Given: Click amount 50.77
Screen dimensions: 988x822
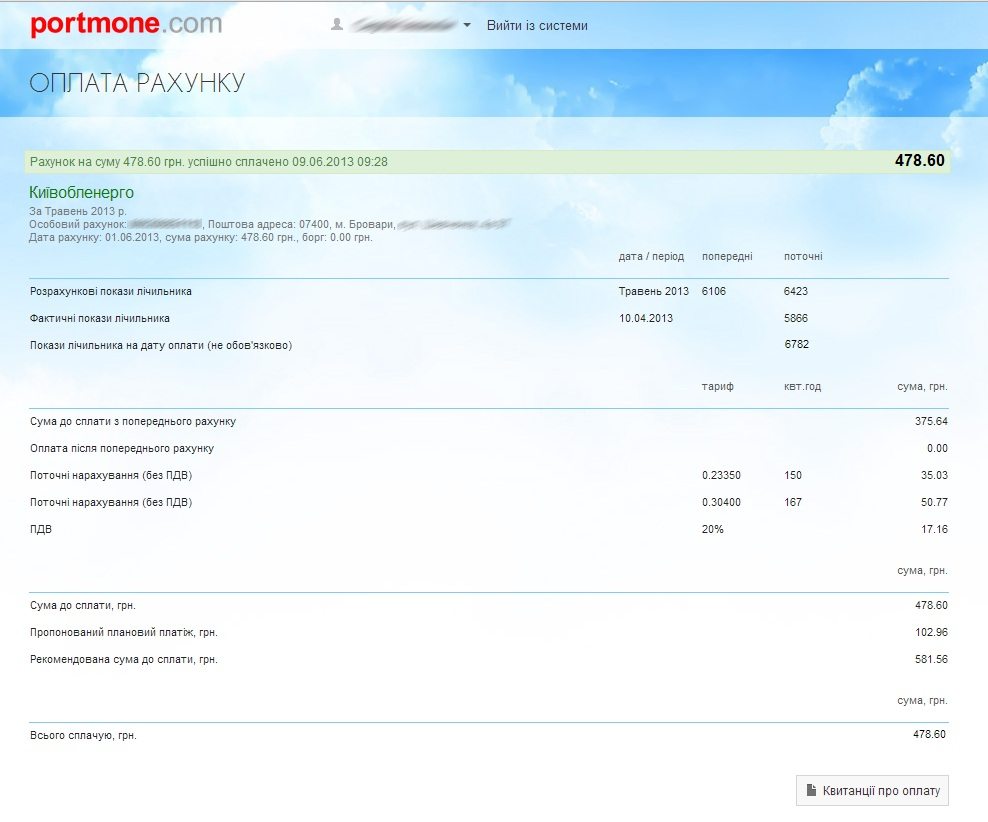Looking at the screenshot, I should point(934,503).
